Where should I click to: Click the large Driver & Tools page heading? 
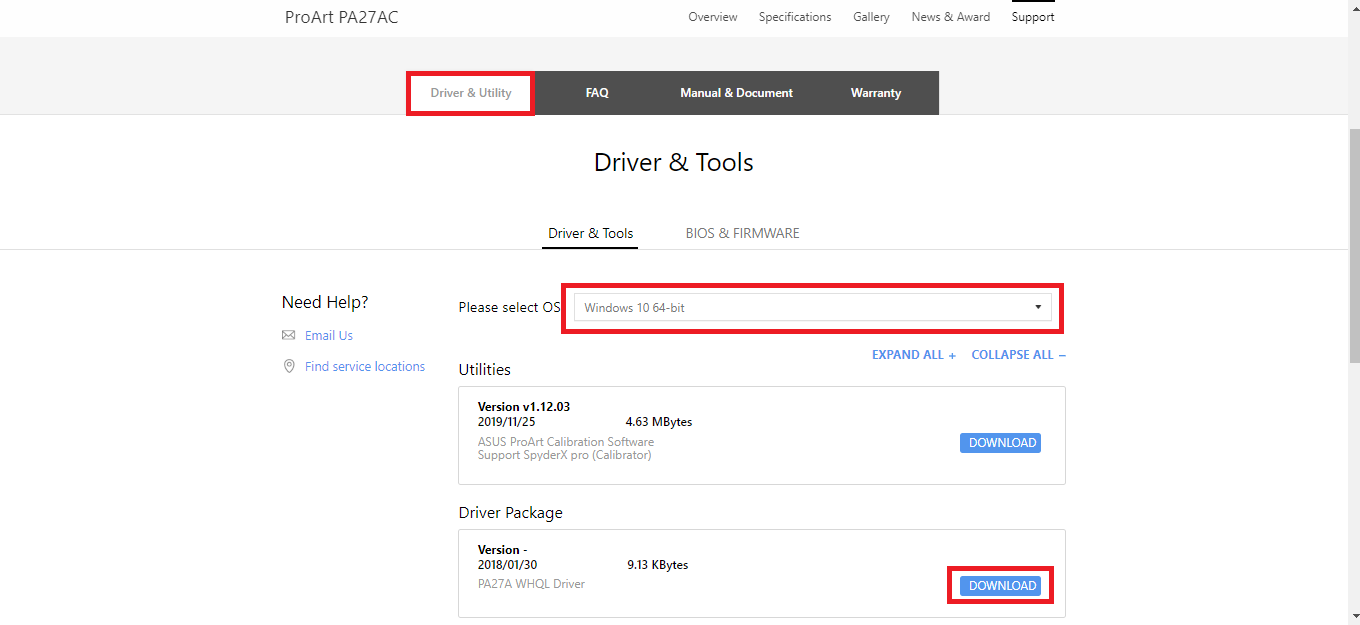click(674, 163)
